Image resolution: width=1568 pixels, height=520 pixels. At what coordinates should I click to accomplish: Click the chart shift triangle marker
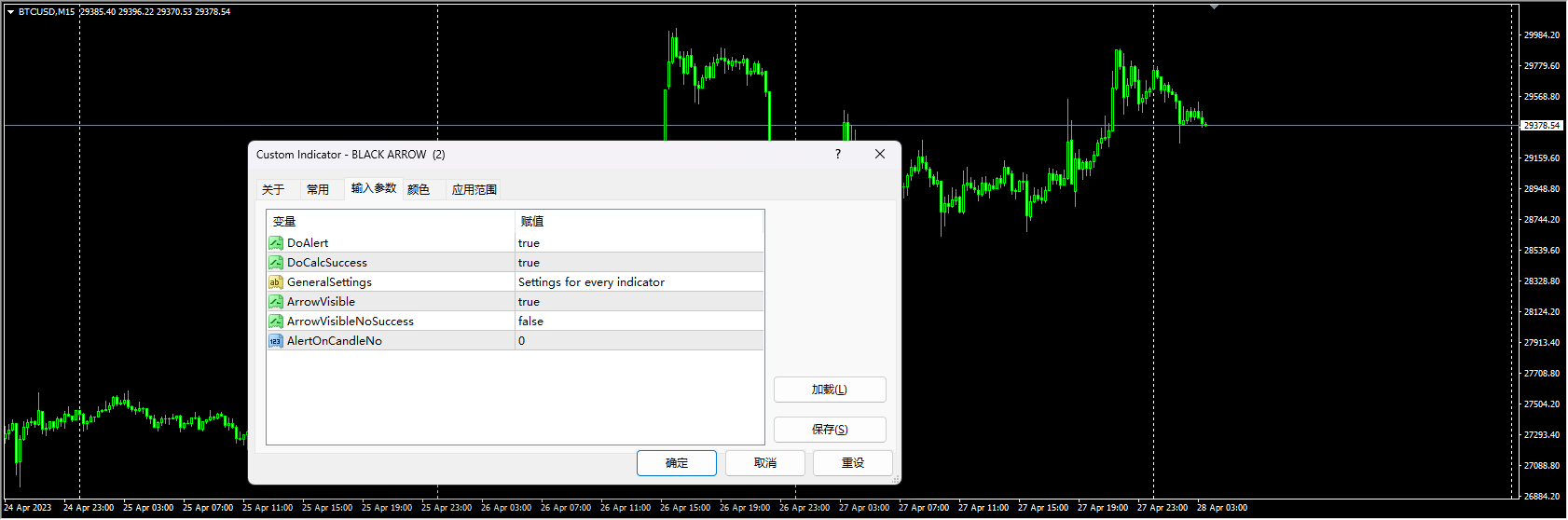(1214, 7)
